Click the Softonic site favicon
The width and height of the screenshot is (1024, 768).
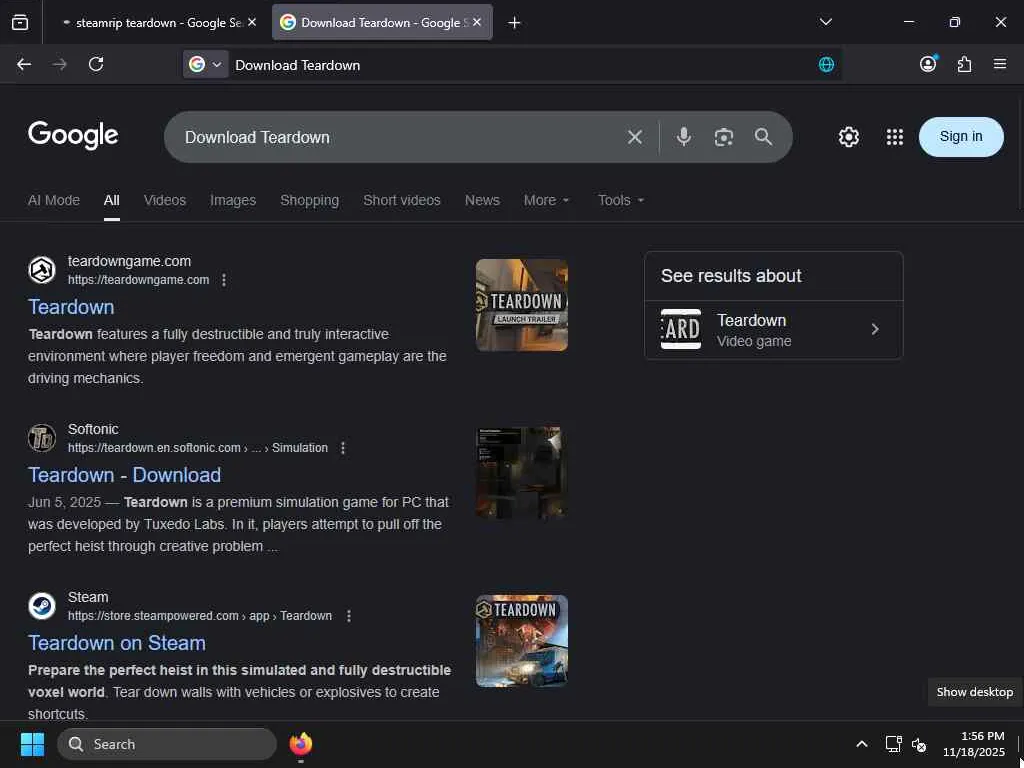[x=42, y=438]
